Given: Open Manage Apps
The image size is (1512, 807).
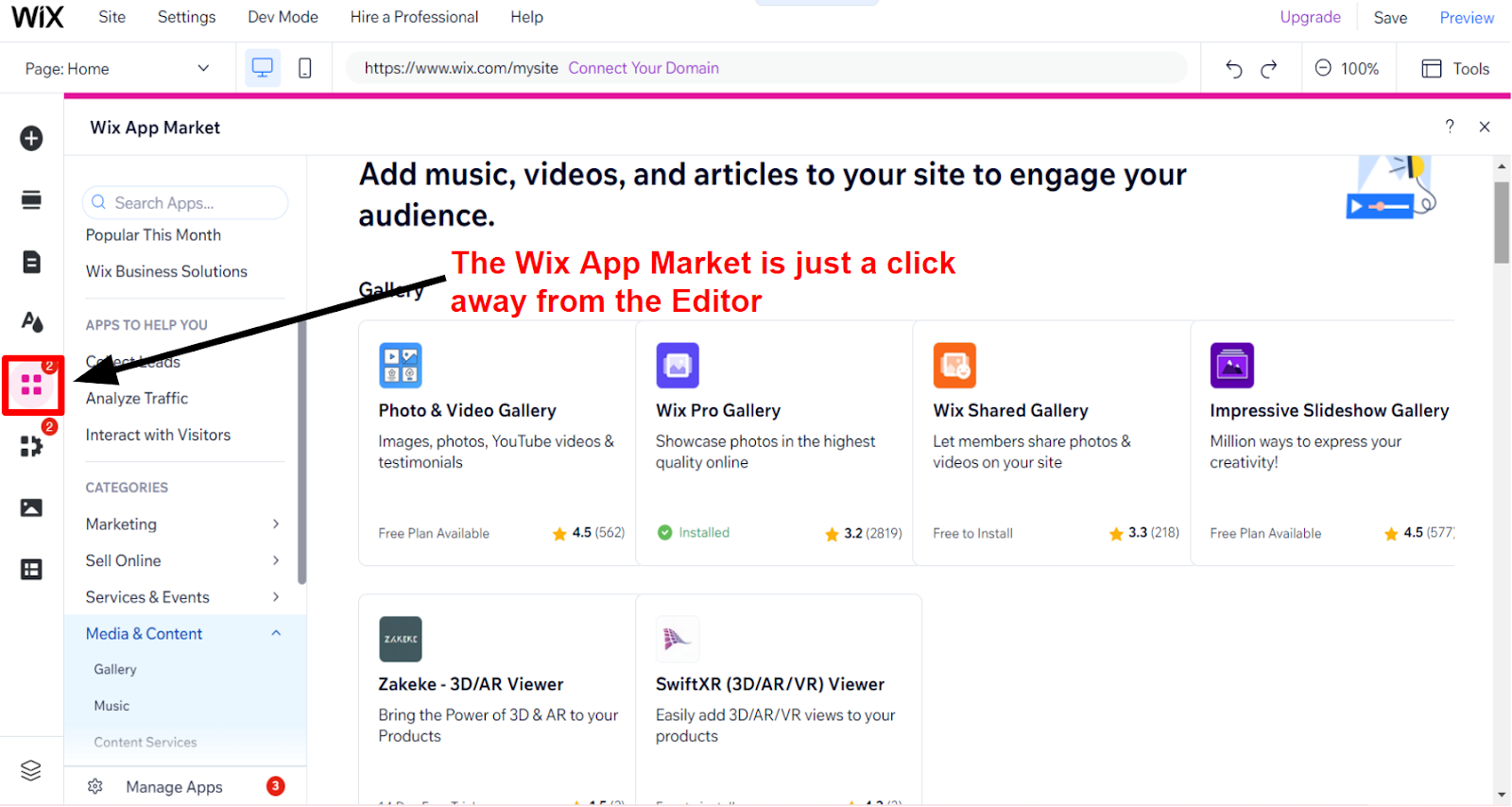Looking at the screenshot, I should pyautogui.click(x=174, y=787).
